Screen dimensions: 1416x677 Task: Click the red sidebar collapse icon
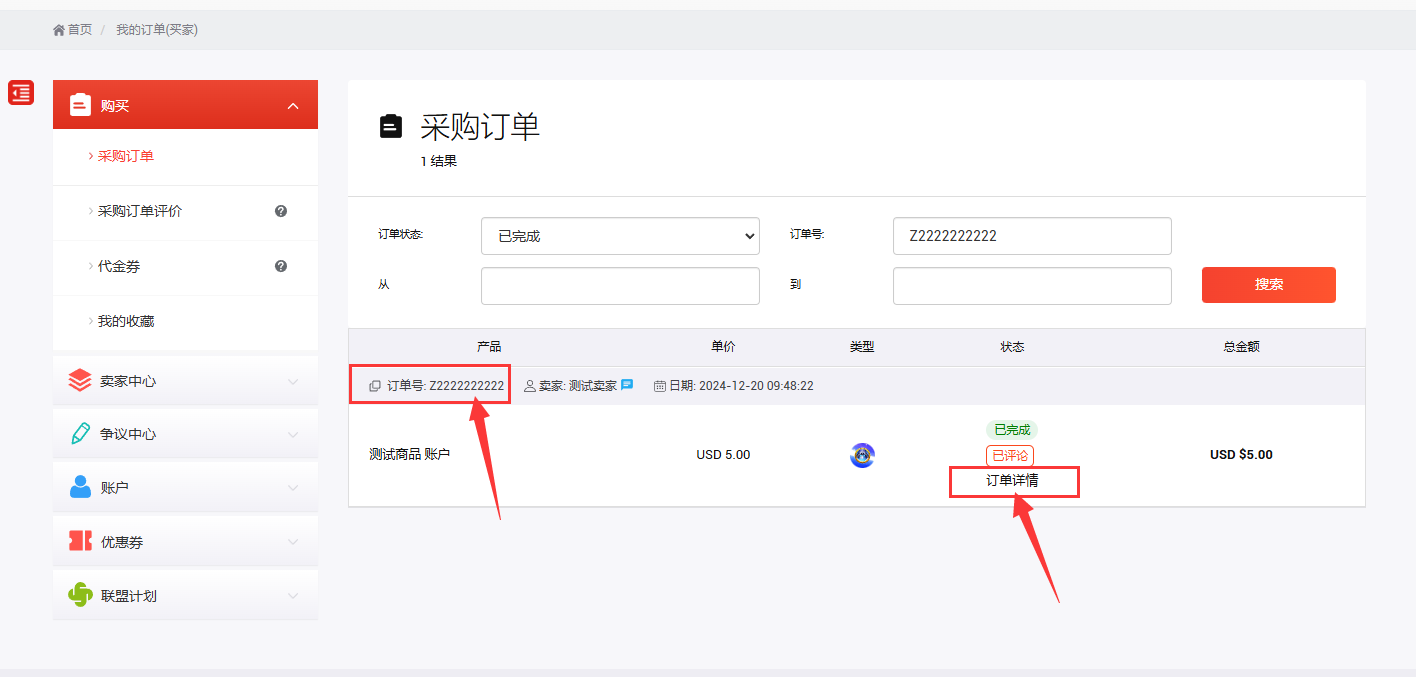tap(21, 93)
